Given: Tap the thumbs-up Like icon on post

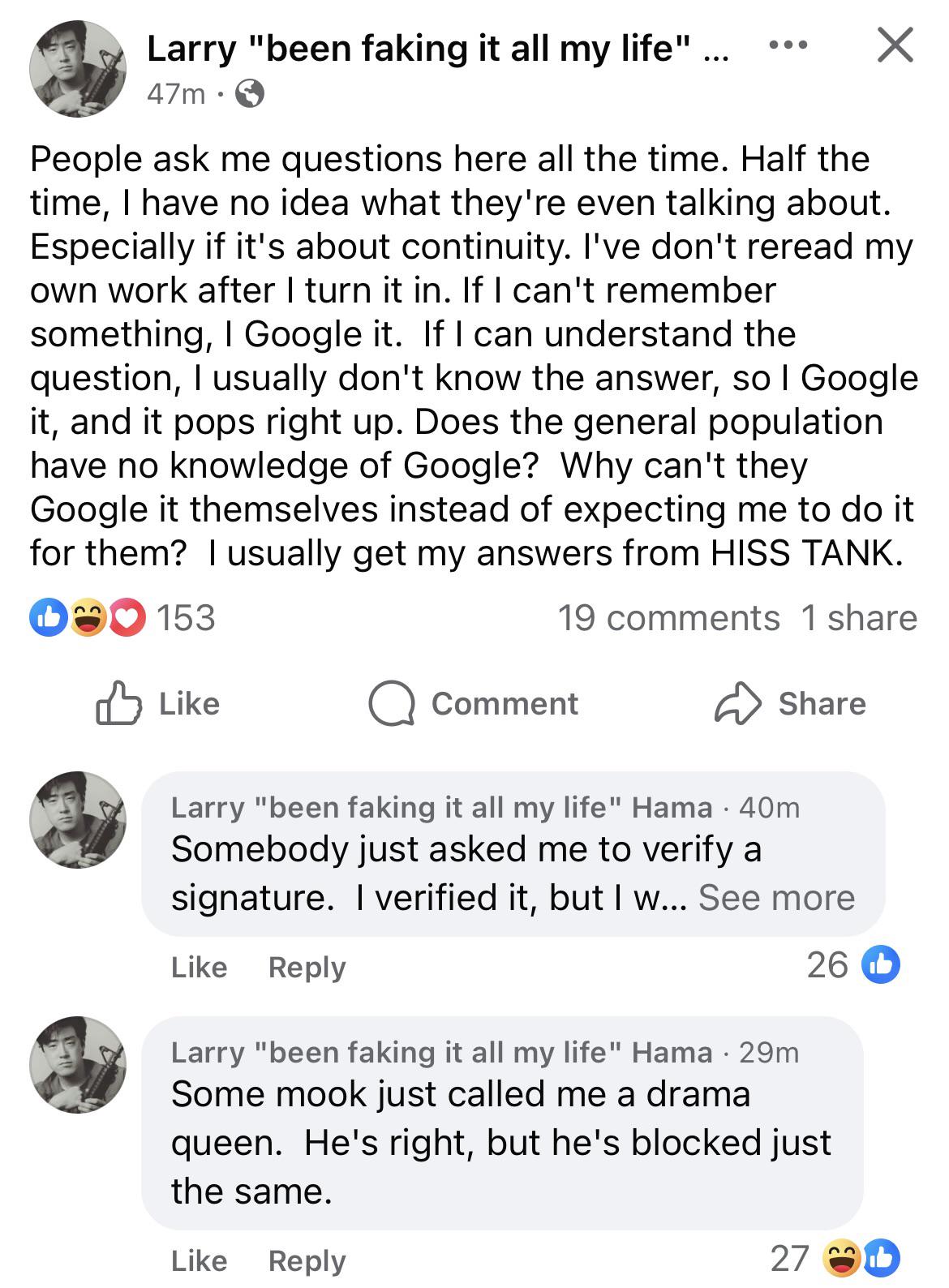Looking at the screenshot, I should click(x=118, y=704).
